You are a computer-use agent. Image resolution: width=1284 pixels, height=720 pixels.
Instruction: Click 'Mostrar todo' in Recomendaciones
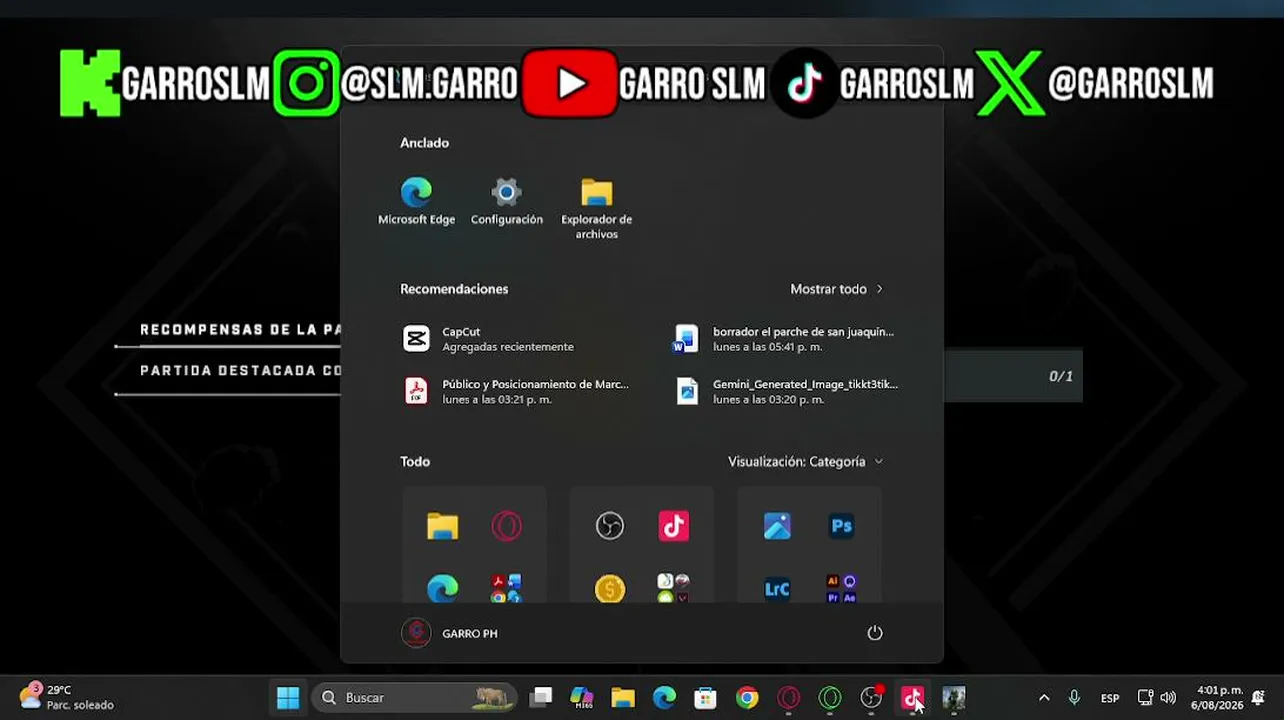(x=836, y=289)
